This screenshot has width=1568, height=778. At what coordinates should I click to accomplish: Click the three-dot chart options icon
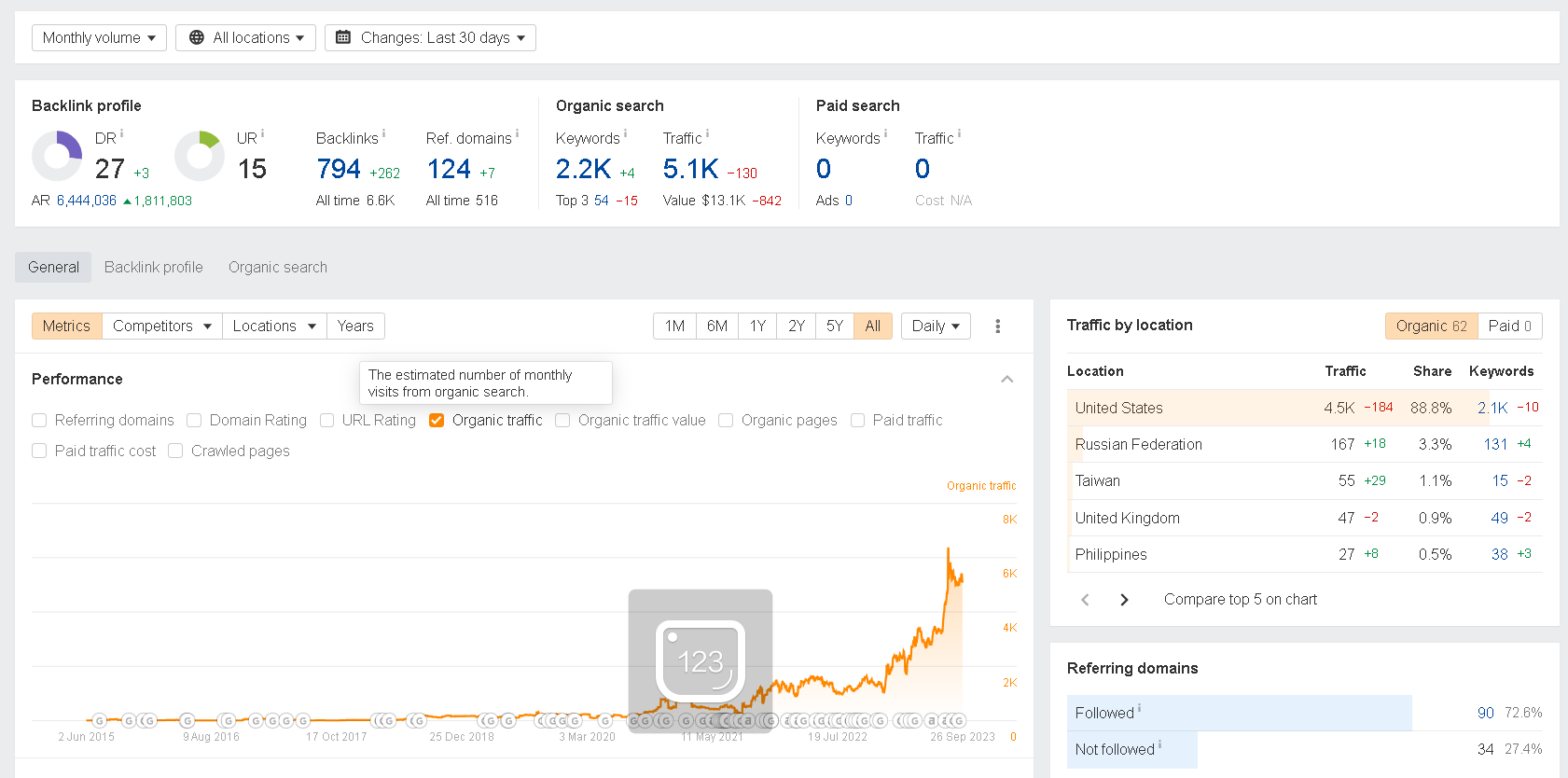click(997, 326)
